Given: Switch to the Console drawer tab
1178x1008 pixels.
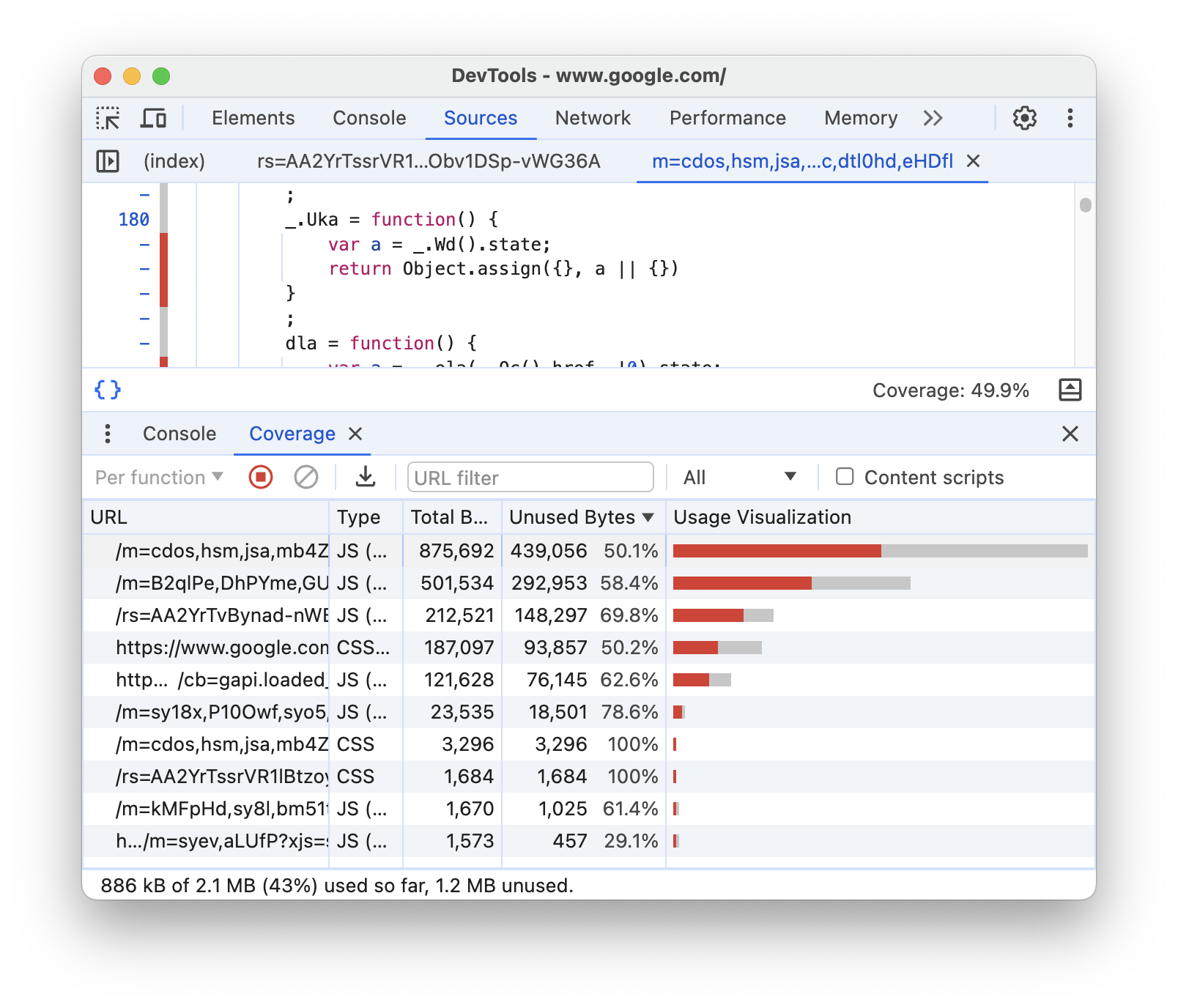Looking at the screenshot, I should tap(179, 434).
